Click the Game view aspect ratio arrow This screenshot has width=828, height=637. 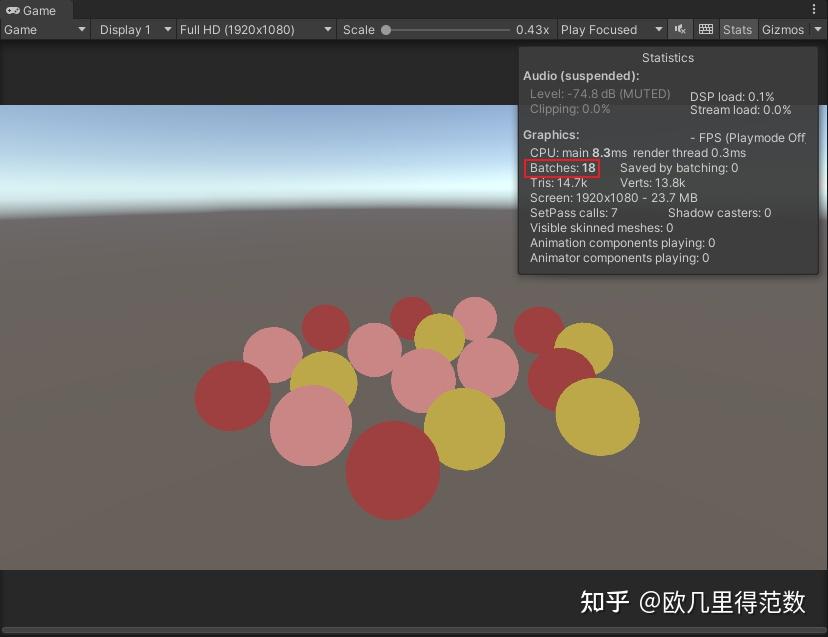(327, 29)
